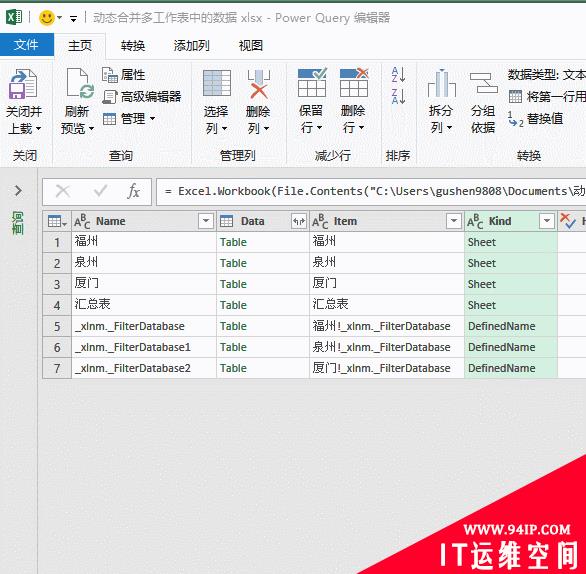Open the Table link in row 1 福州
Image resolution: width=586 pixels, height=574 pixels.
tap(233, 242)
